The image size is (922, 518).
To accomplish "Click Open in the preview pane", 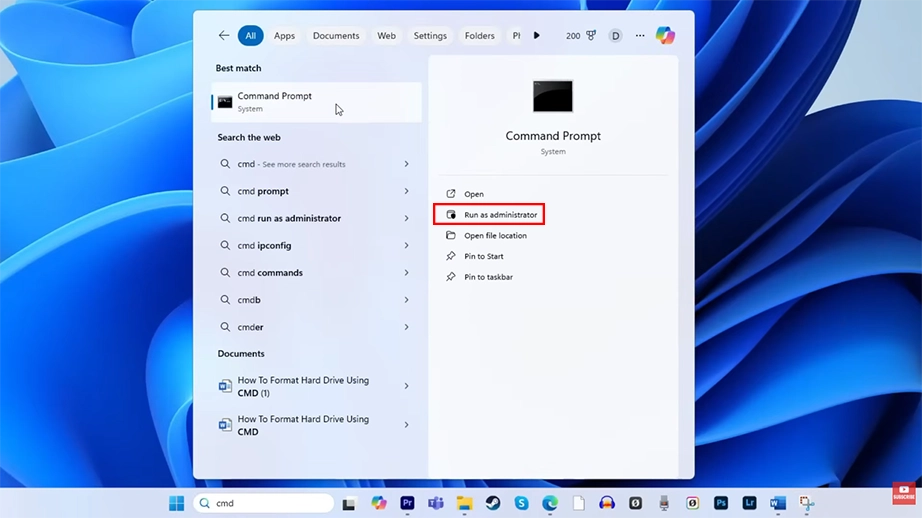I will point(474,194).
